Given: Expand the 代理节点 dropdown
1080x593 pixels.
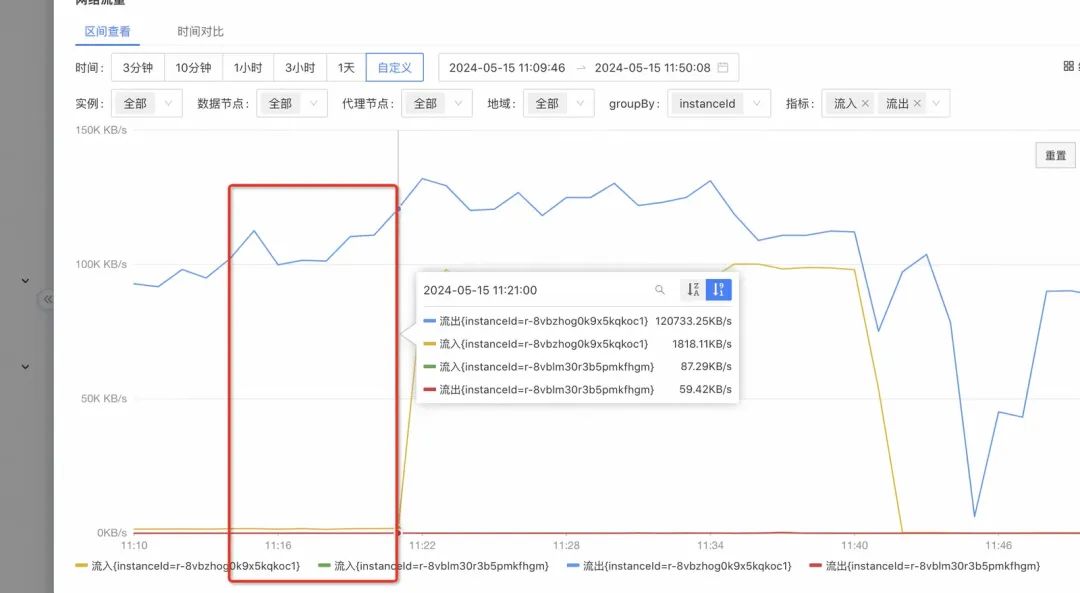Looking at the screenshot, I should pyautogui.click(x=437, y=103).
